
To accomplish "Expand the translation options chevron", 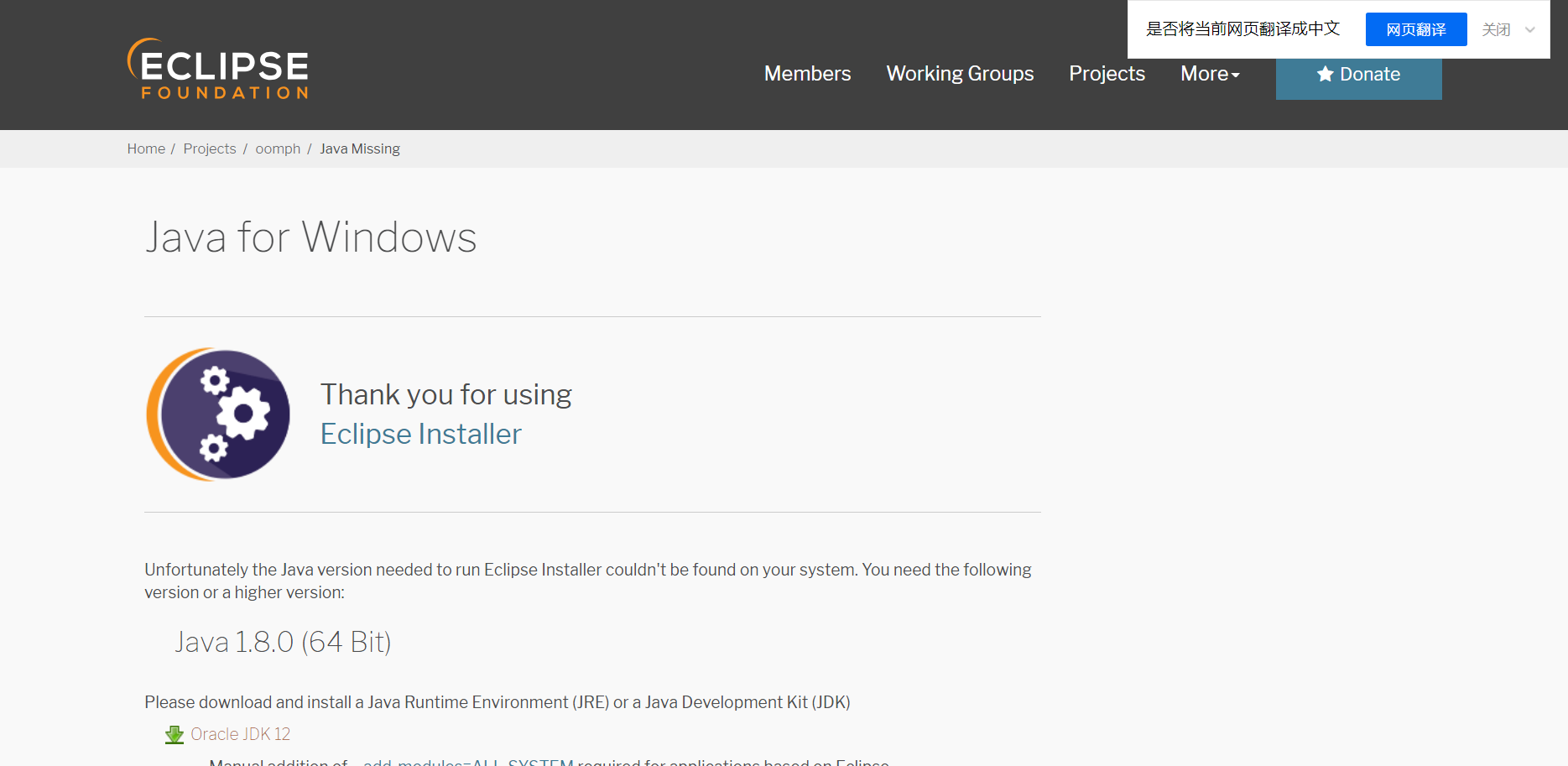I will pos(1530,30).
